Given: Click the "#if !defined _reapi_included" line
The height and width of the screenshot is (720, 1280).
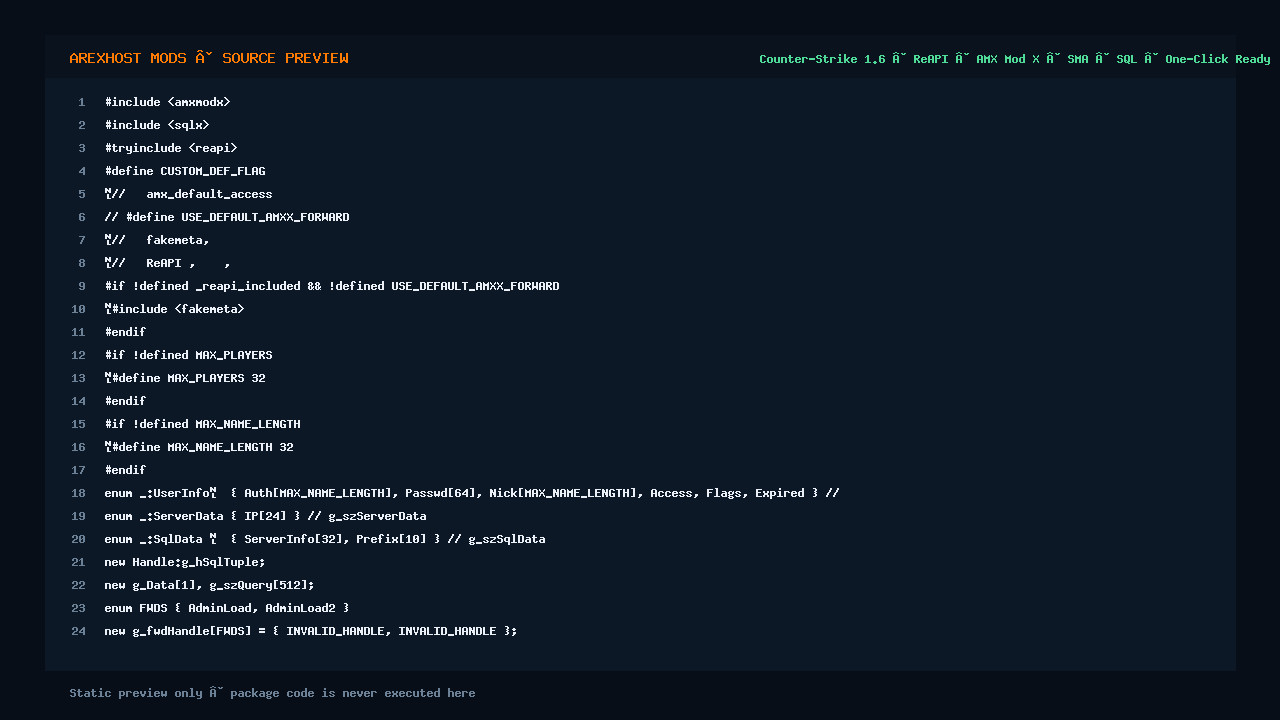Looking at the screenshot, I should click(332, 286).
